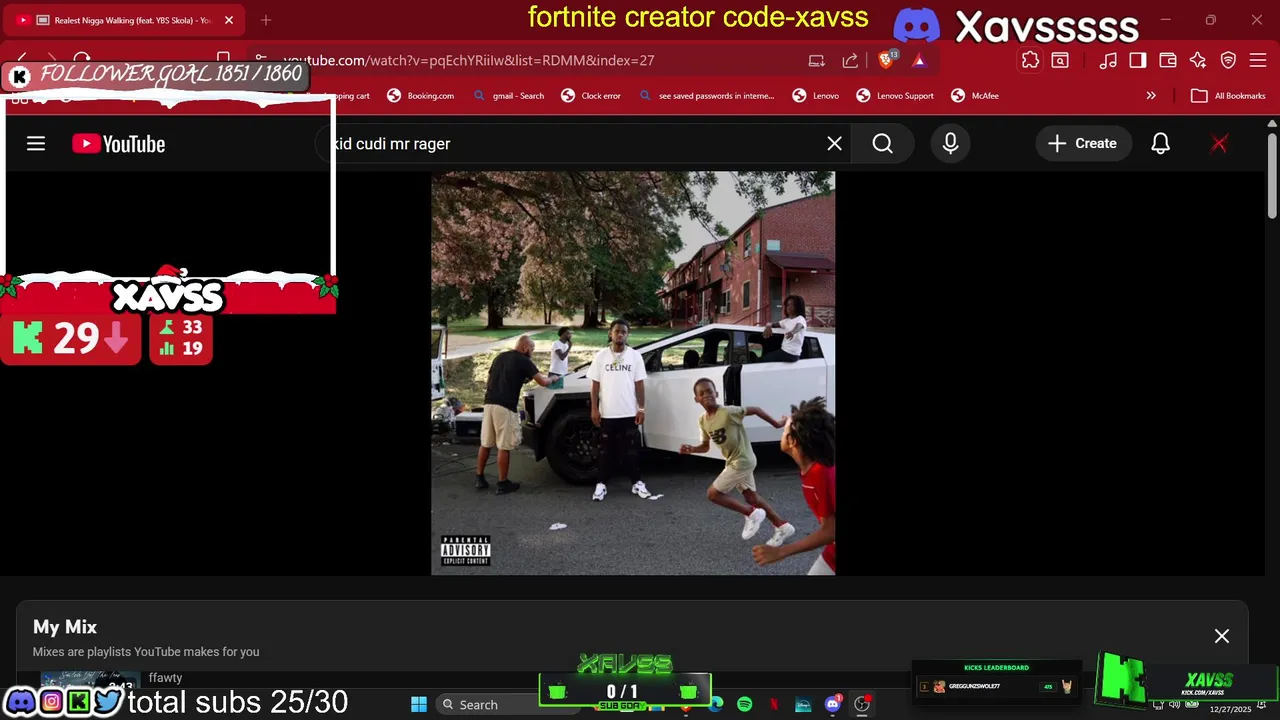This screenshot has height=720, width=1280.
Task: Open the Booking.com bookmark
Action: (x=421, y=96)
